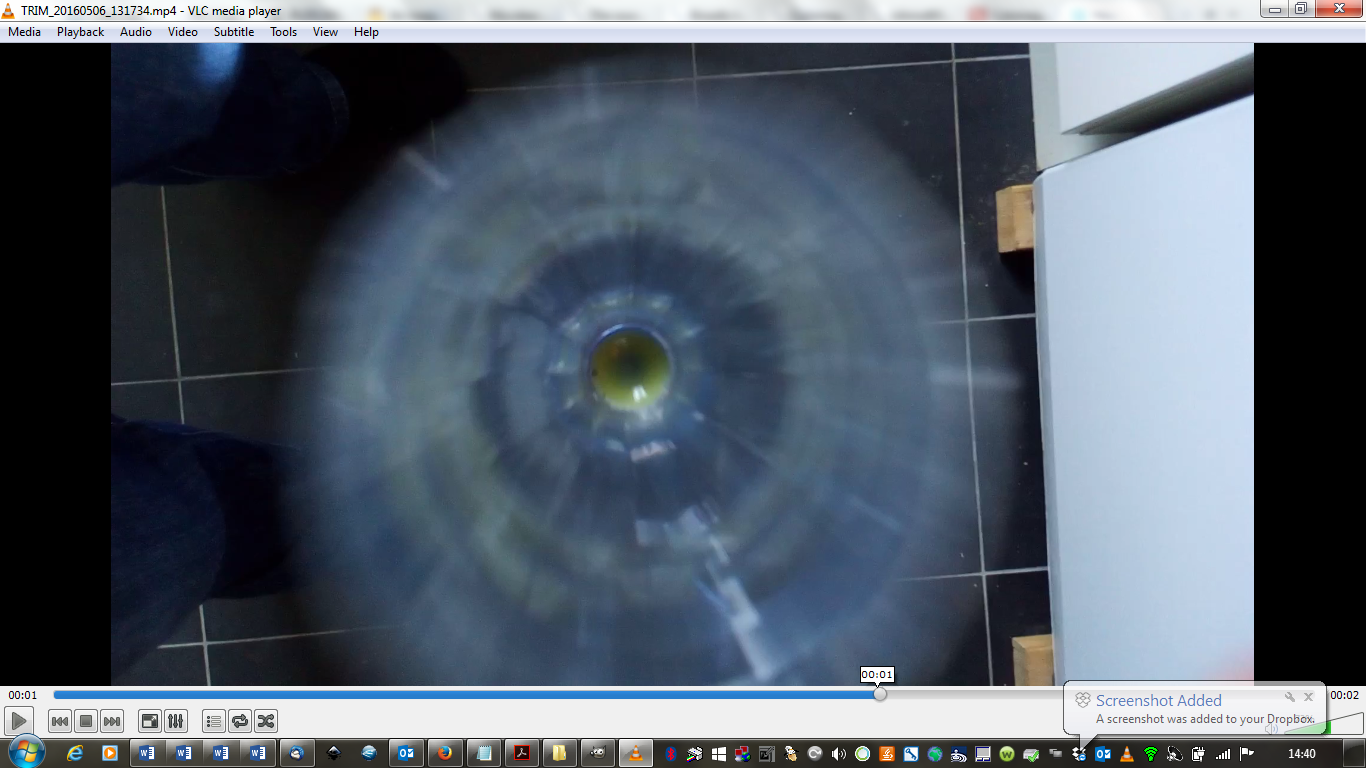
Task: Open the orange Java tray icon
Action: pos(887,754)
